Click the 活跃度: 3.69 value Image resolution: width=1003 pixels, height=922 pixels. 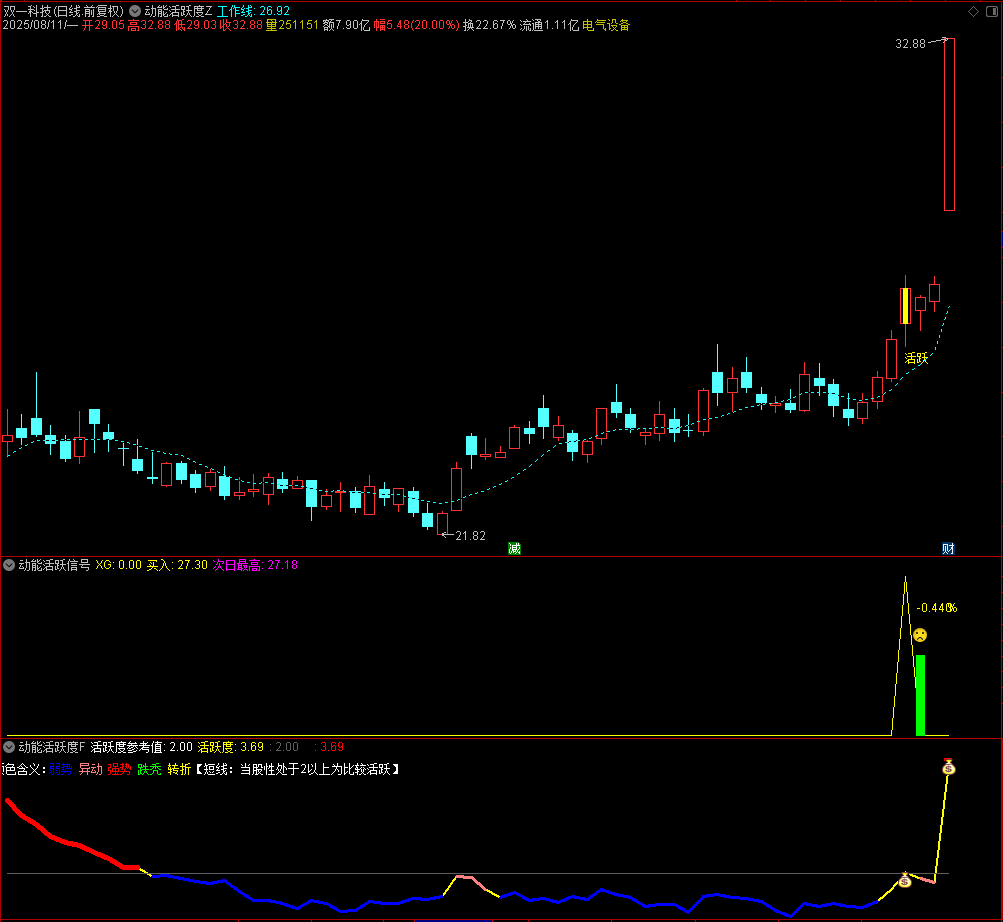230,747
